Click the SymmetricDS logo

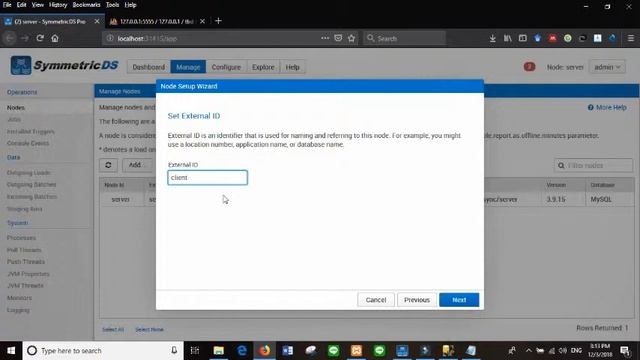point(64,66)
